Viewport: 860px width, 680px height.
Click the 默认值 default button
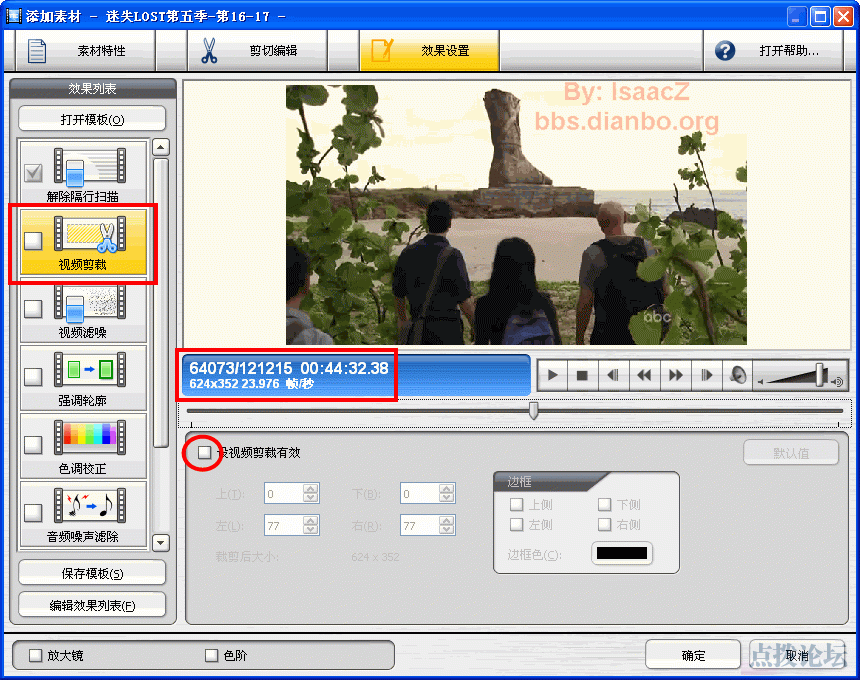pyautogui.click(x=791, y=452)
